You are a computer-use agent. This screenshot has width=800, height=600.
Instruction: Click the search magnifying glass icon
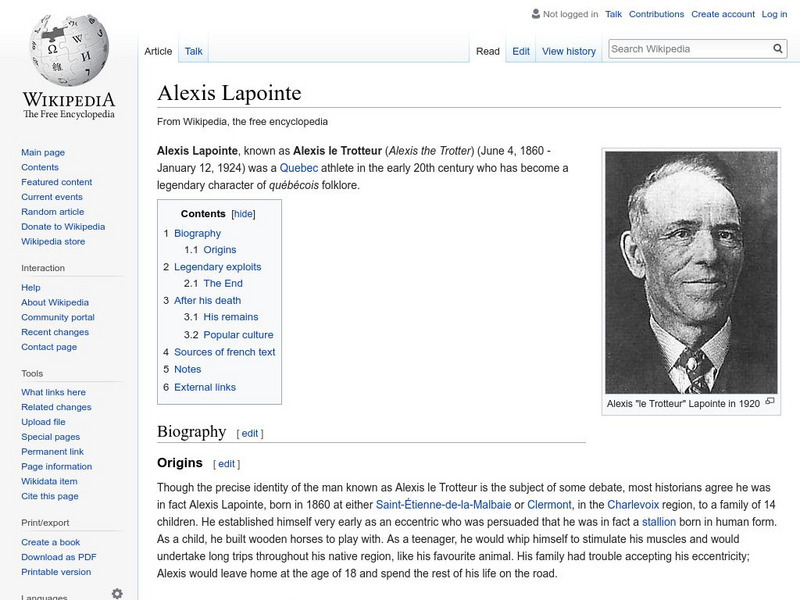[x=777, y=46]
